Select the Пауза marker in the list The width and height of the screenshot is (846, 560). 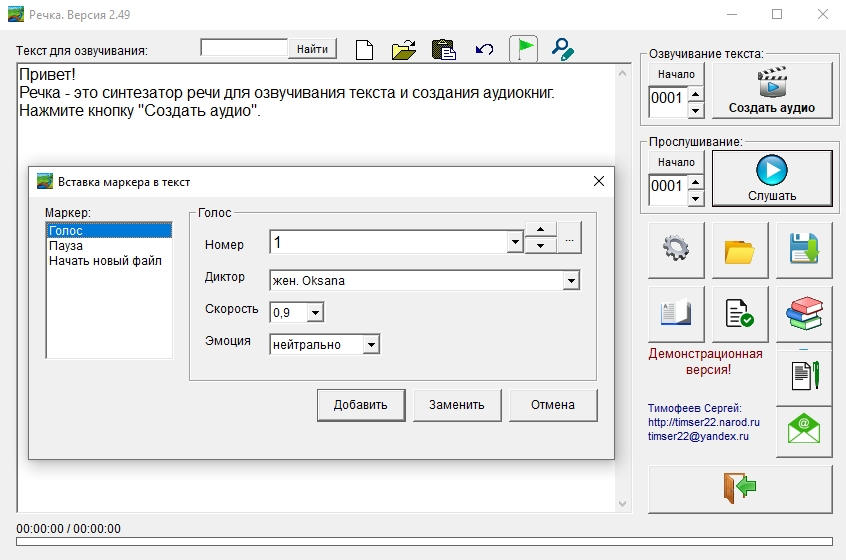click(109, 245)
